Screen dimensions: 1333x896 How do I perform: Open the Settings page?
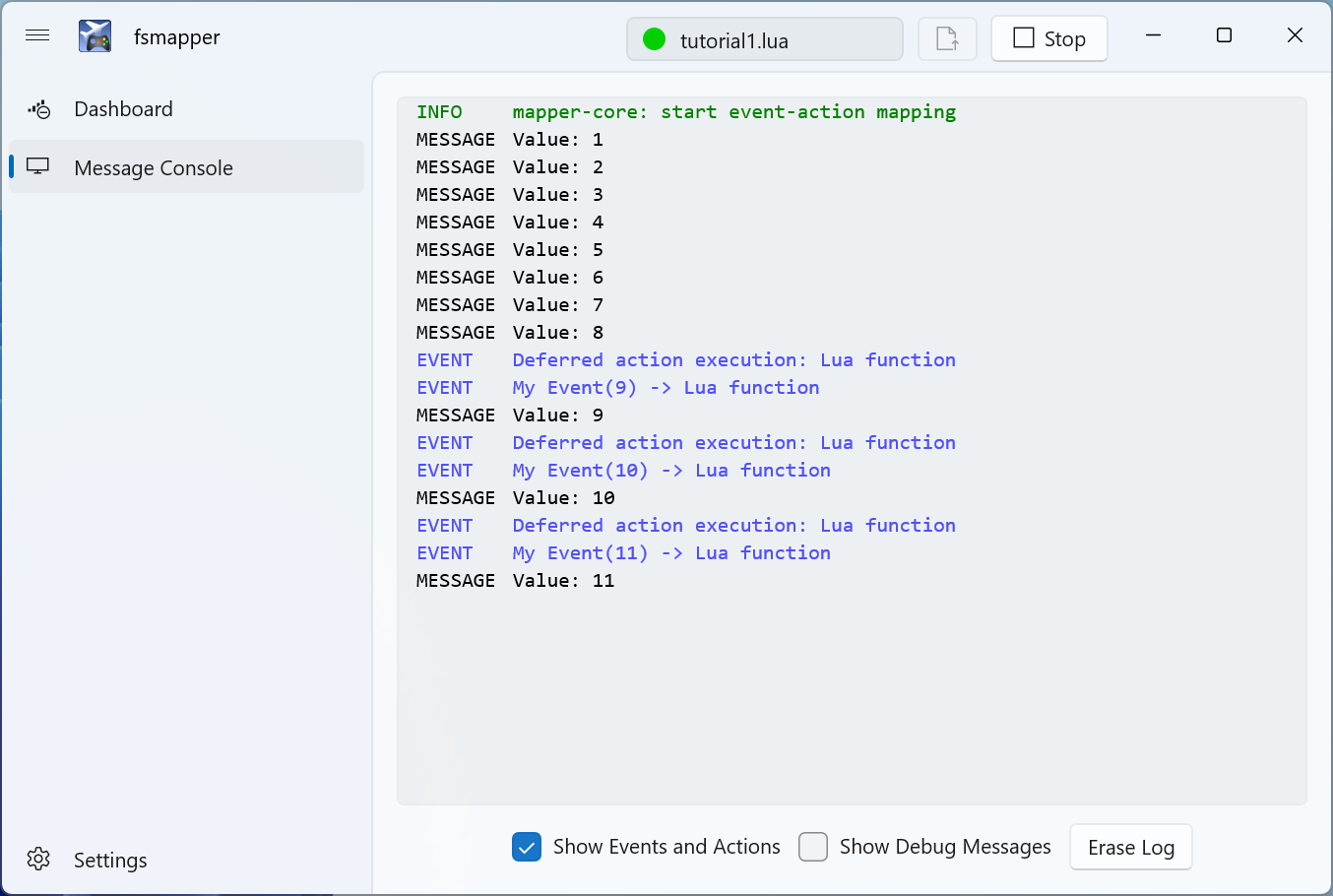(x=187, y=860)
